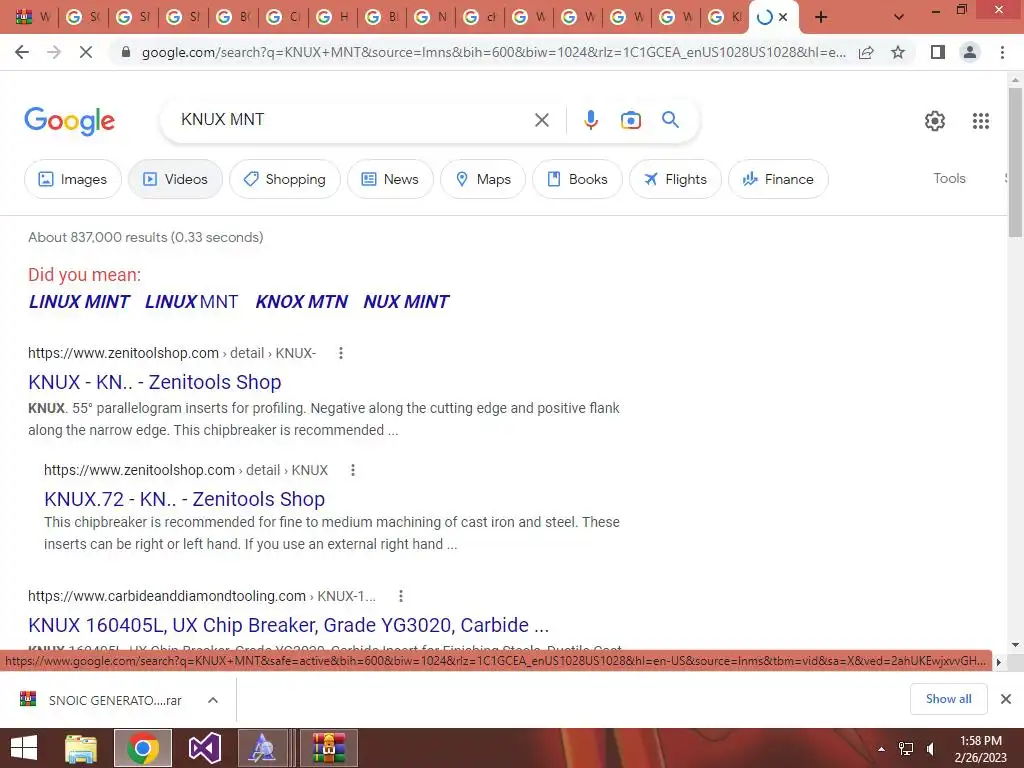This screenshot has height=768, width=1024.
Task: Open WinRAR from taskbar
Action: coord(328,748)
